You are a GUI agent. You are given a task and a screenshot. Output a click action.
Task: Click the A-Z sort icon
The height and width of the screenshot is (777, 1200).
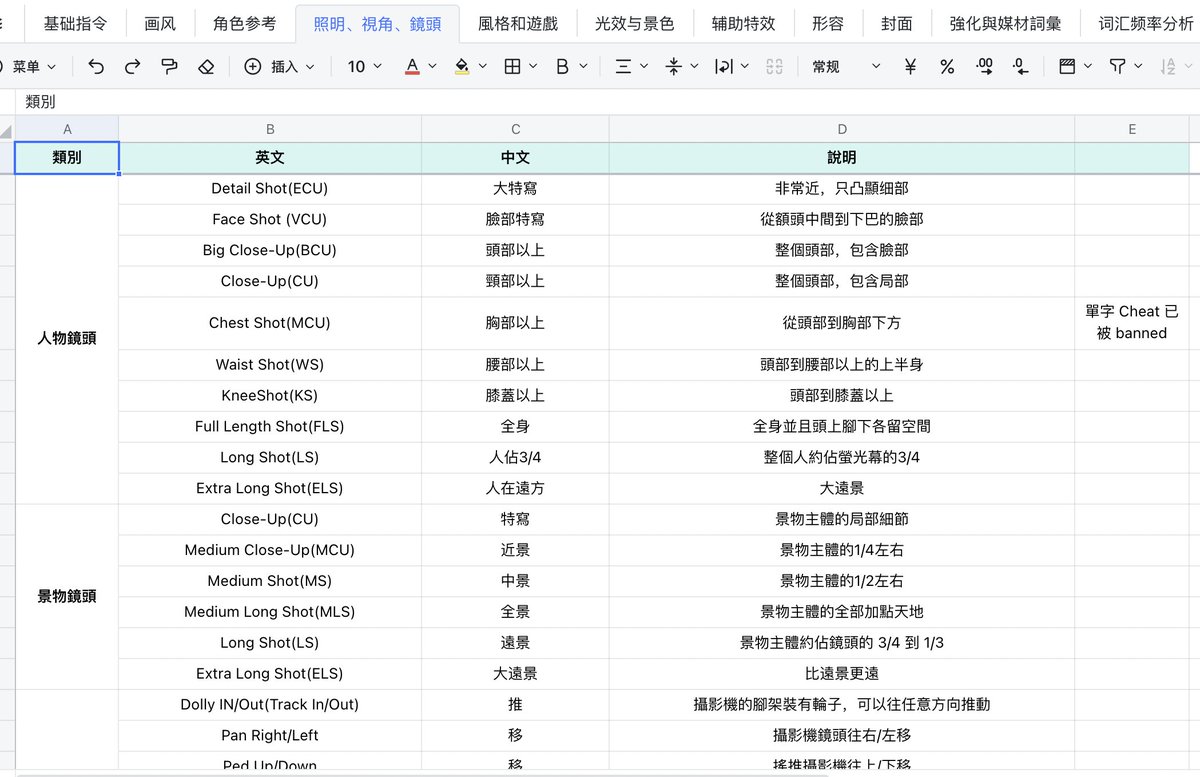tap(1168, 67)
